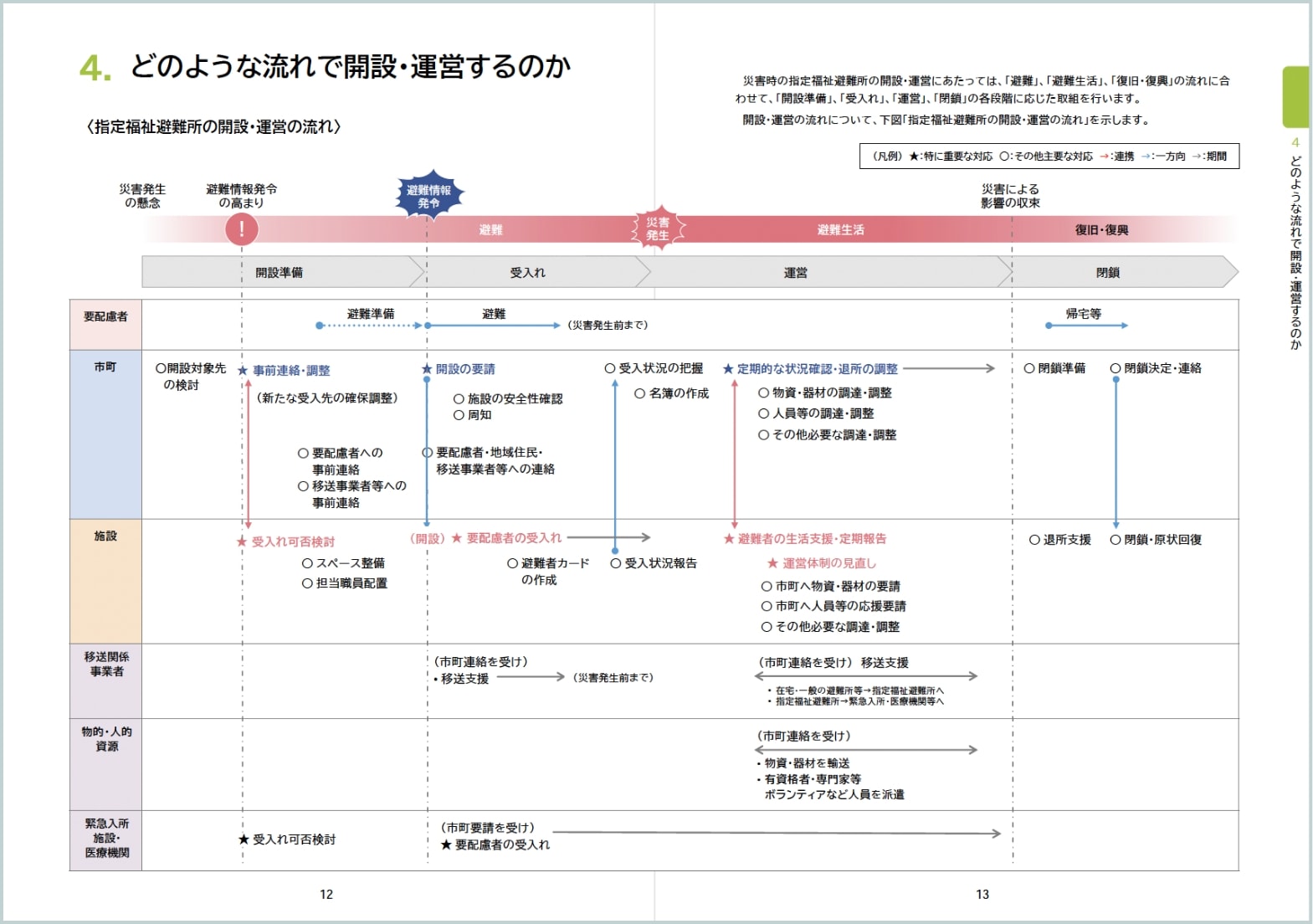Click the 受入れ phase arrow
This screenshot has height=924, width=1313.
[529, 273]
